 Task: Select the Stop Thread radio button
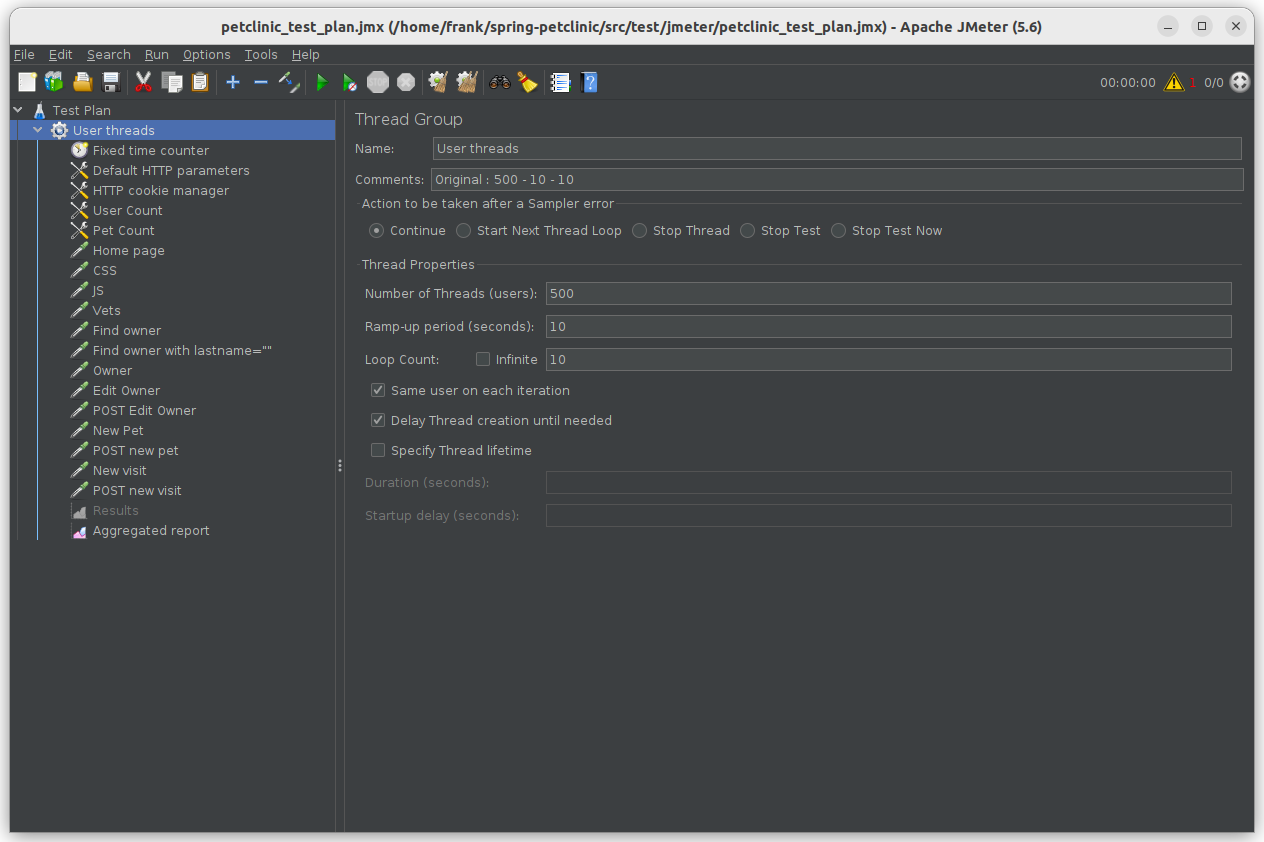pos(640,231)
